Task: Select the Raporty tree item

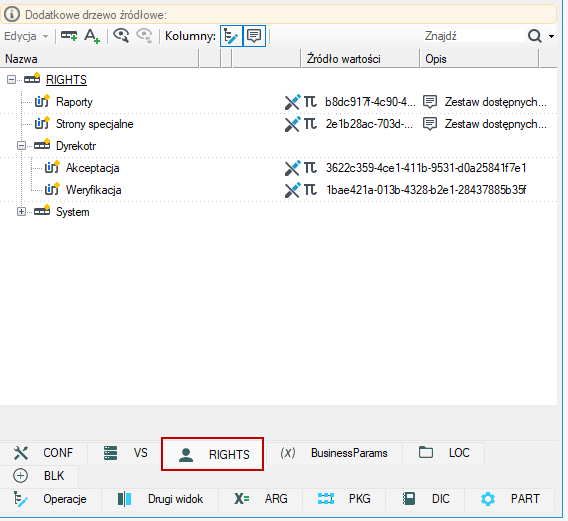Action: pyautogui.click(x=74, y=102)
